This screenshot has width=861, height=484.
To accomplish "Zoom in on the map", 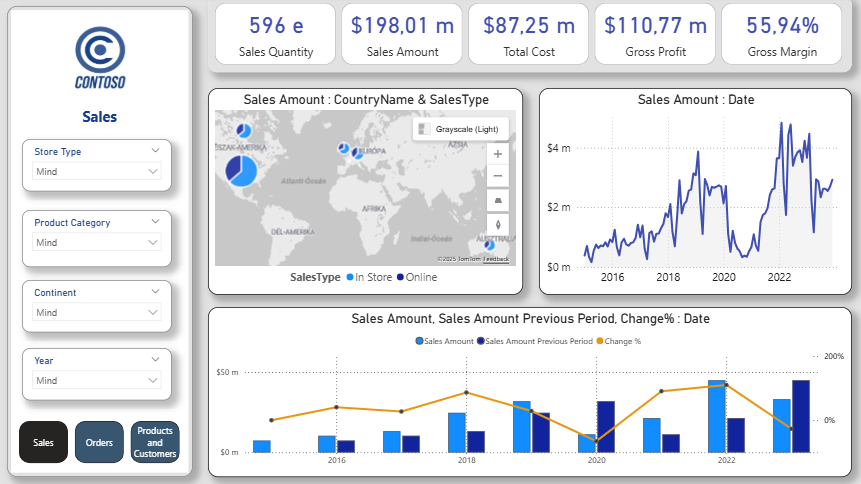I will [497, 154].
